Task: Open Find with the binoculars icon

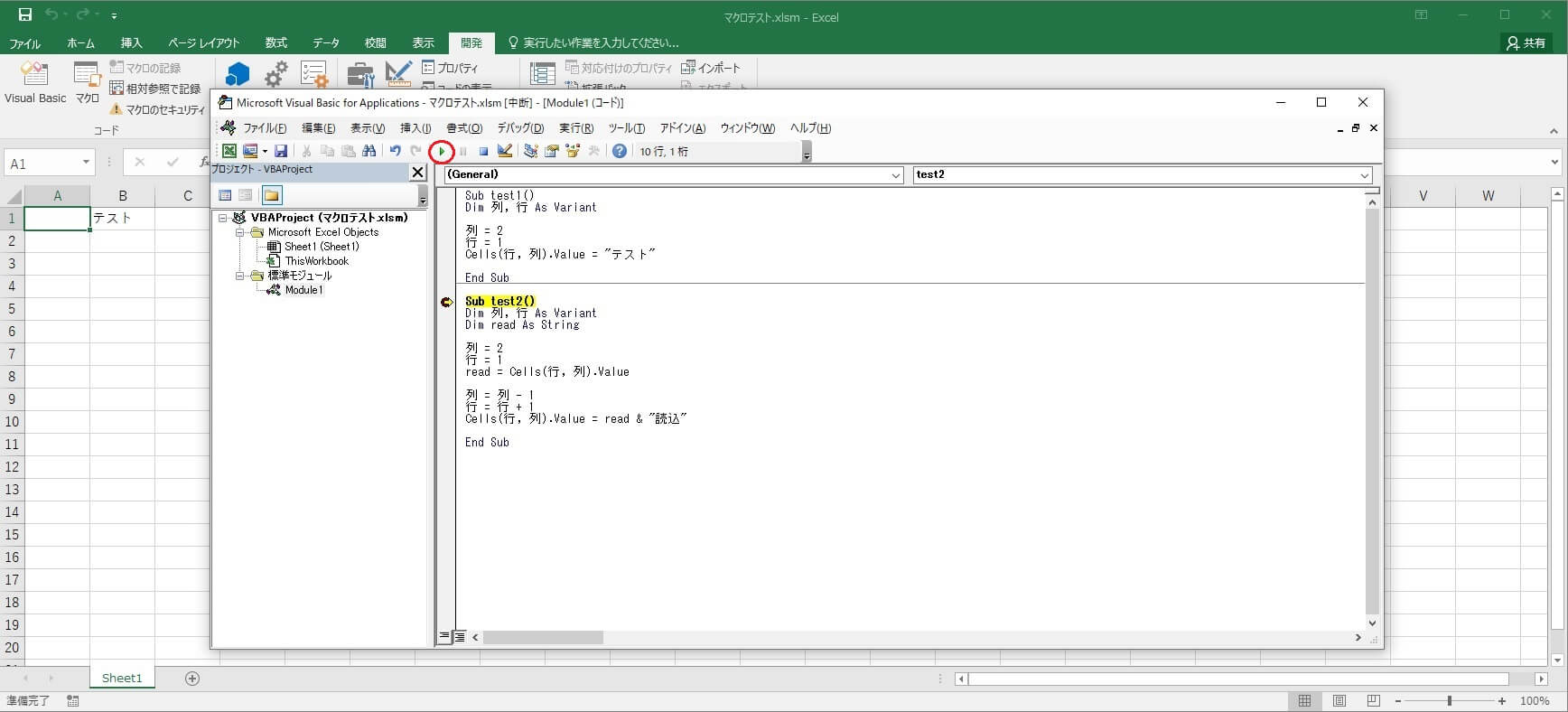Action: (369, 151)
